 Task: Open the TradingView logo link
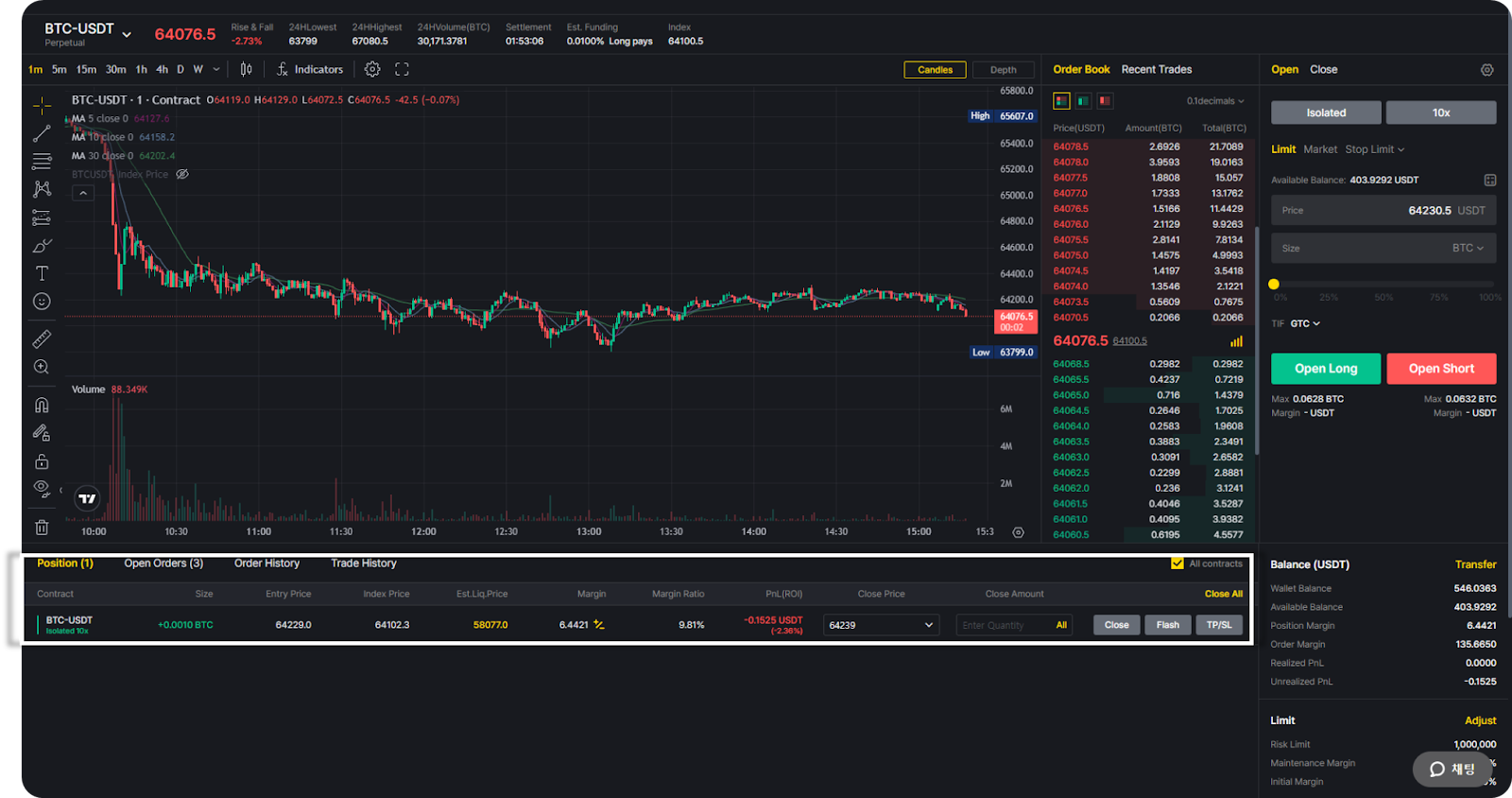(87, 498)
